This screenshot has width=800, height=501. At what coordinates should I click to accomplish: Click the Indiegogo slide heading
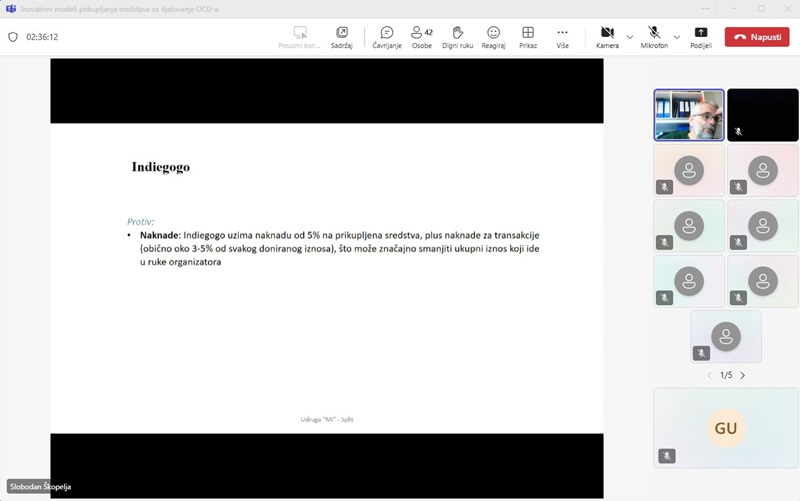[161, 167]
